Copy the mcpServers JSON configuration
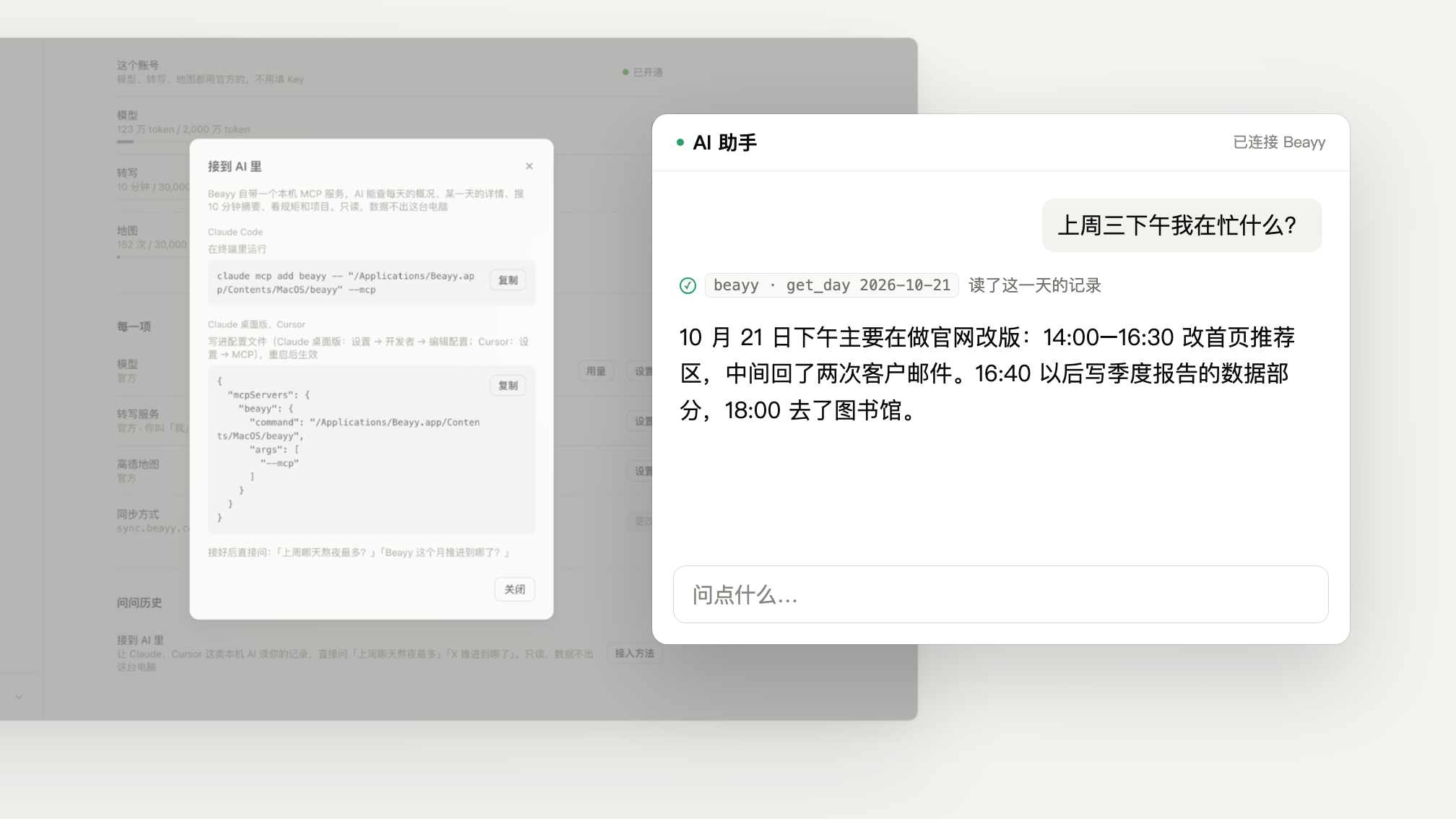The image size is (1456, 819). coord(508,386)
